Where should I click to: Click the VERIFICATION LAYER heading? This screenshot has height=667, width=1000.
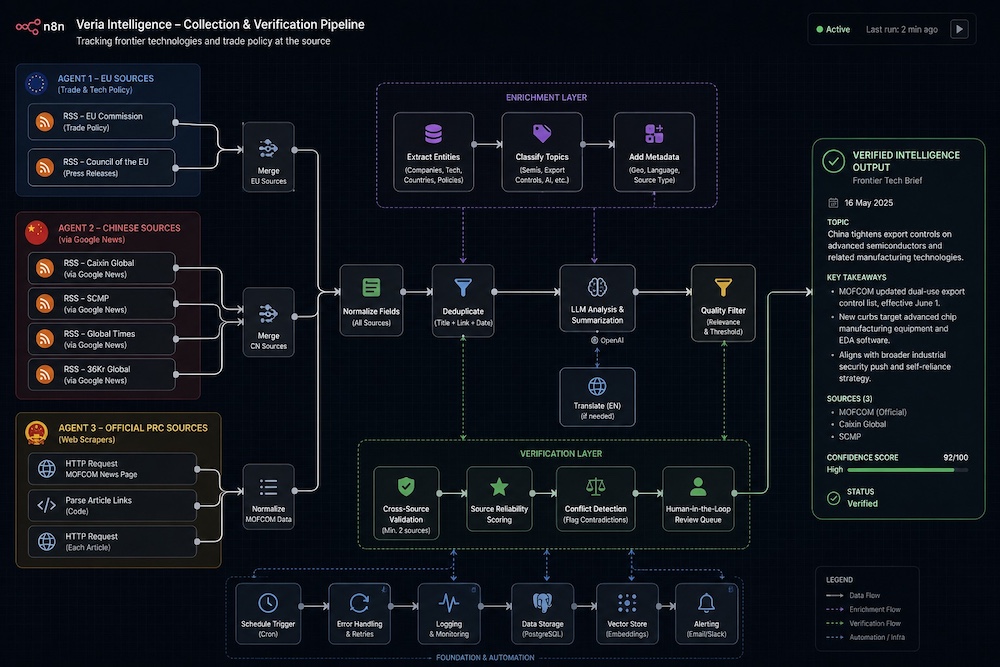click(561, 453)
